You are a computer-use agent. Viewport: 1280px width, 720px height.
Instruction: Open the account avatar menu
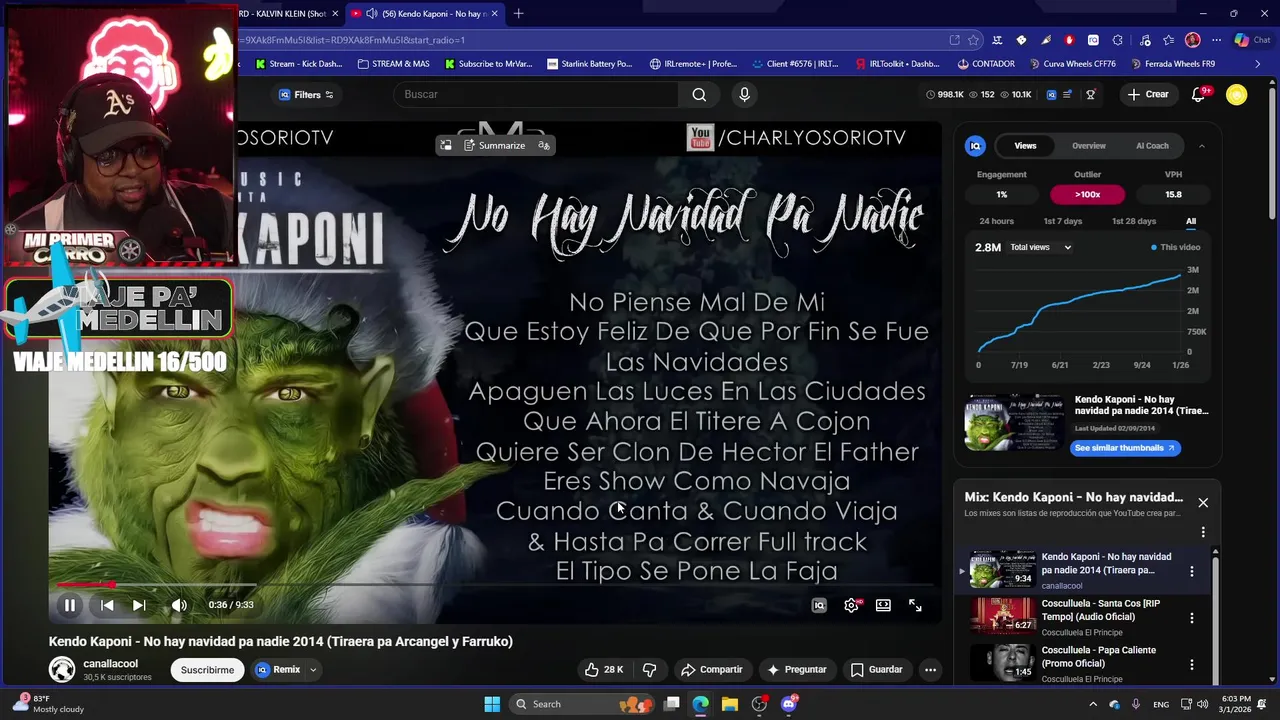1237,94
